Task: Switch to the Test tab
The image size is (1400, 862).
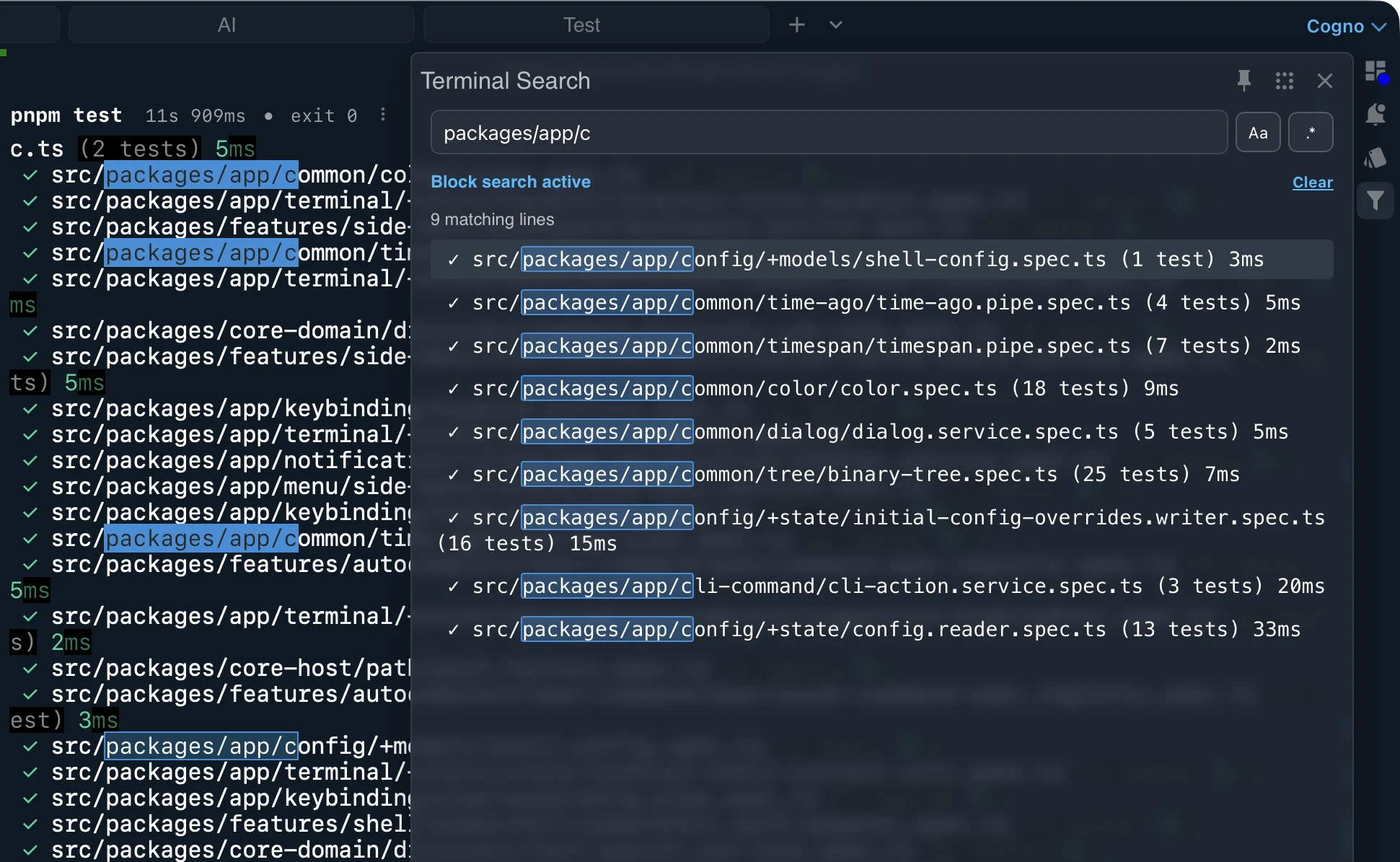Action: pos(581,24)
